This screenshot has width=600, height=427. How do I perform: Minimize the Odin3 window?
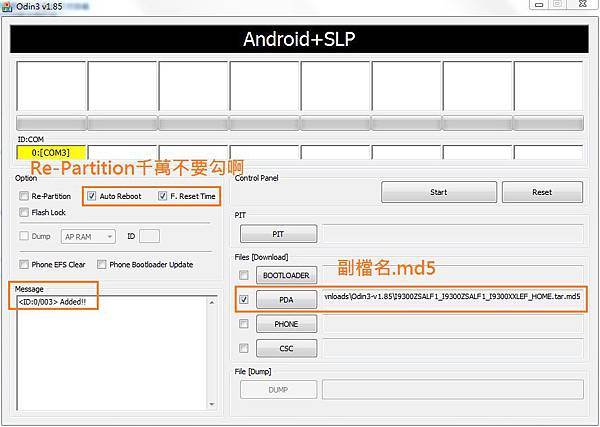point(540,5)
